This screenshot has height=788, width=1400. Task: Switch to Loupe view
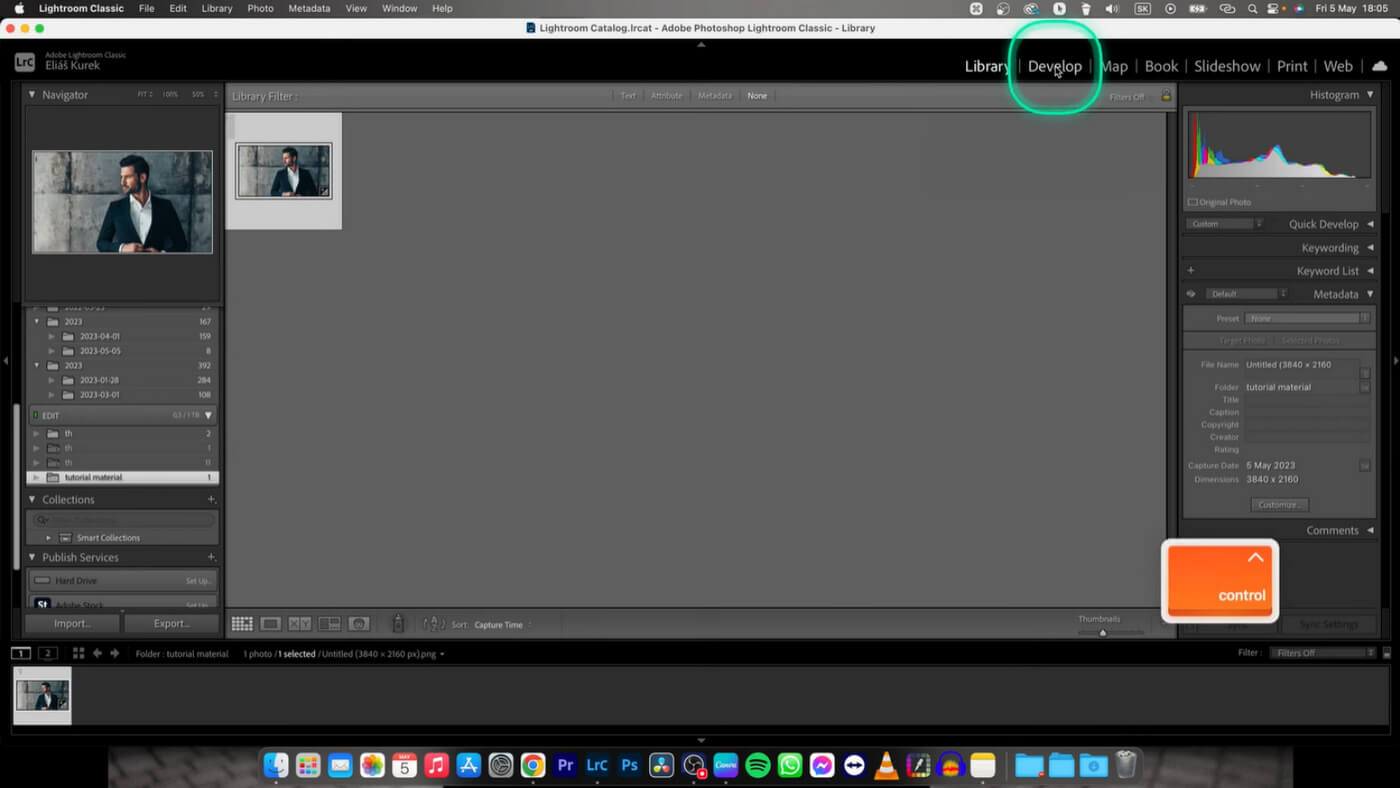270,623
